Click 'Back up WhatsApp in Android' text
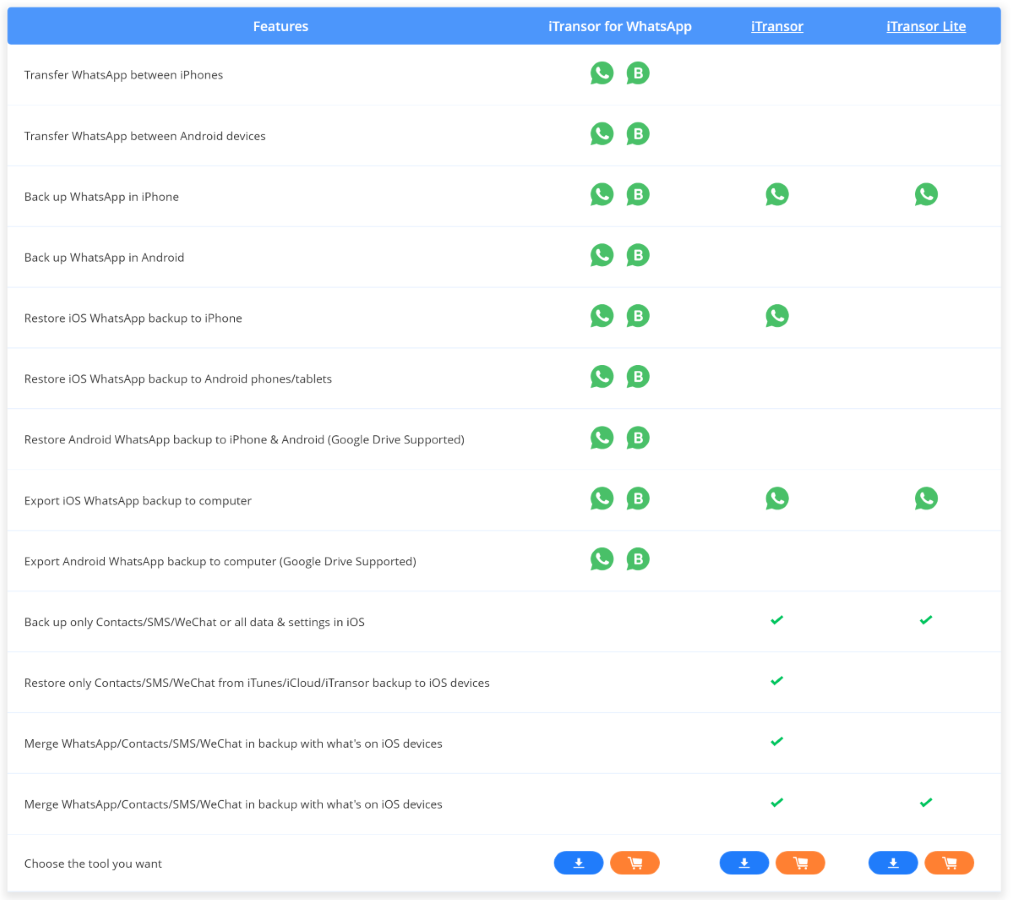This screenshot has height=900, width=1014. click(104, 257)
